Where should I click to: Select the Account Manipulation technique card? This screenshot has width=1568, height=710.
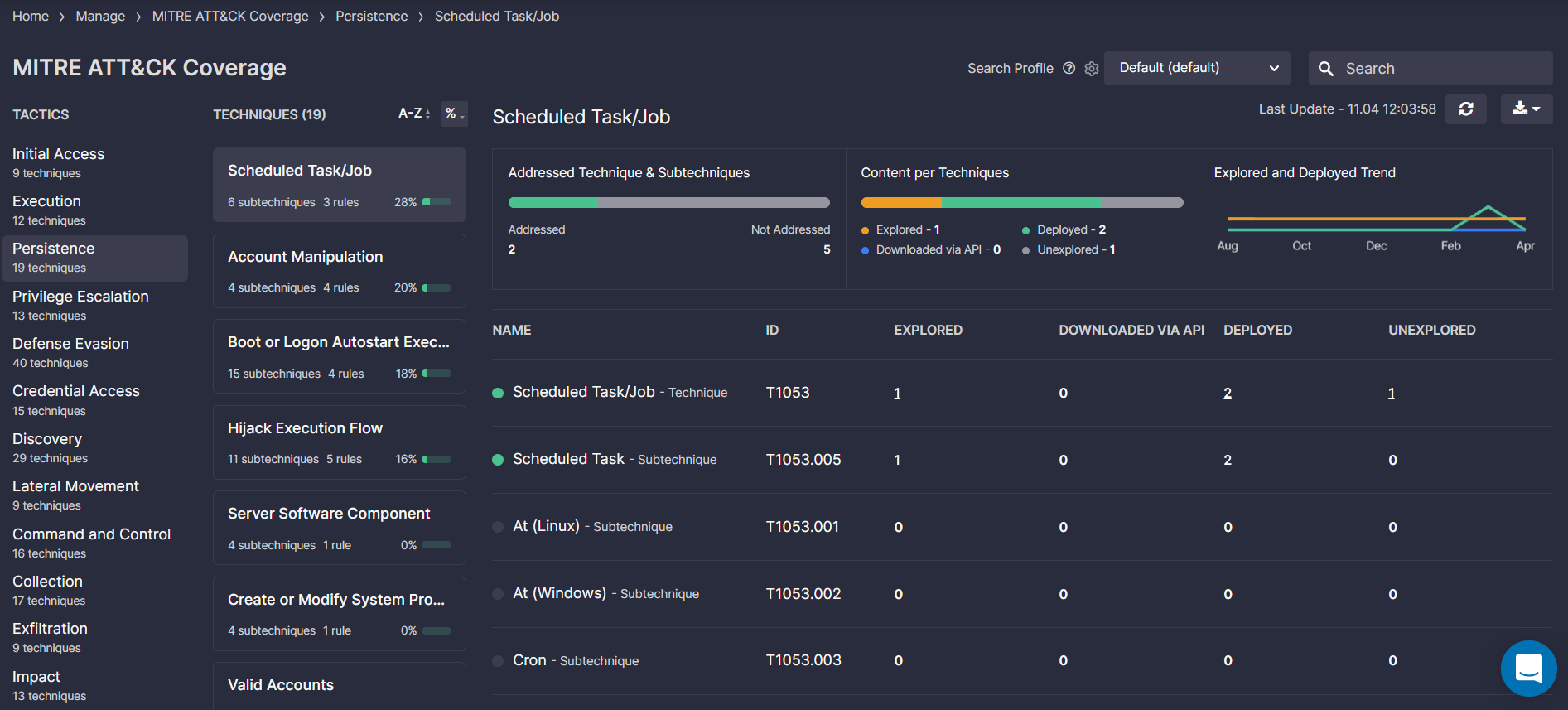[x=339, y=271]
